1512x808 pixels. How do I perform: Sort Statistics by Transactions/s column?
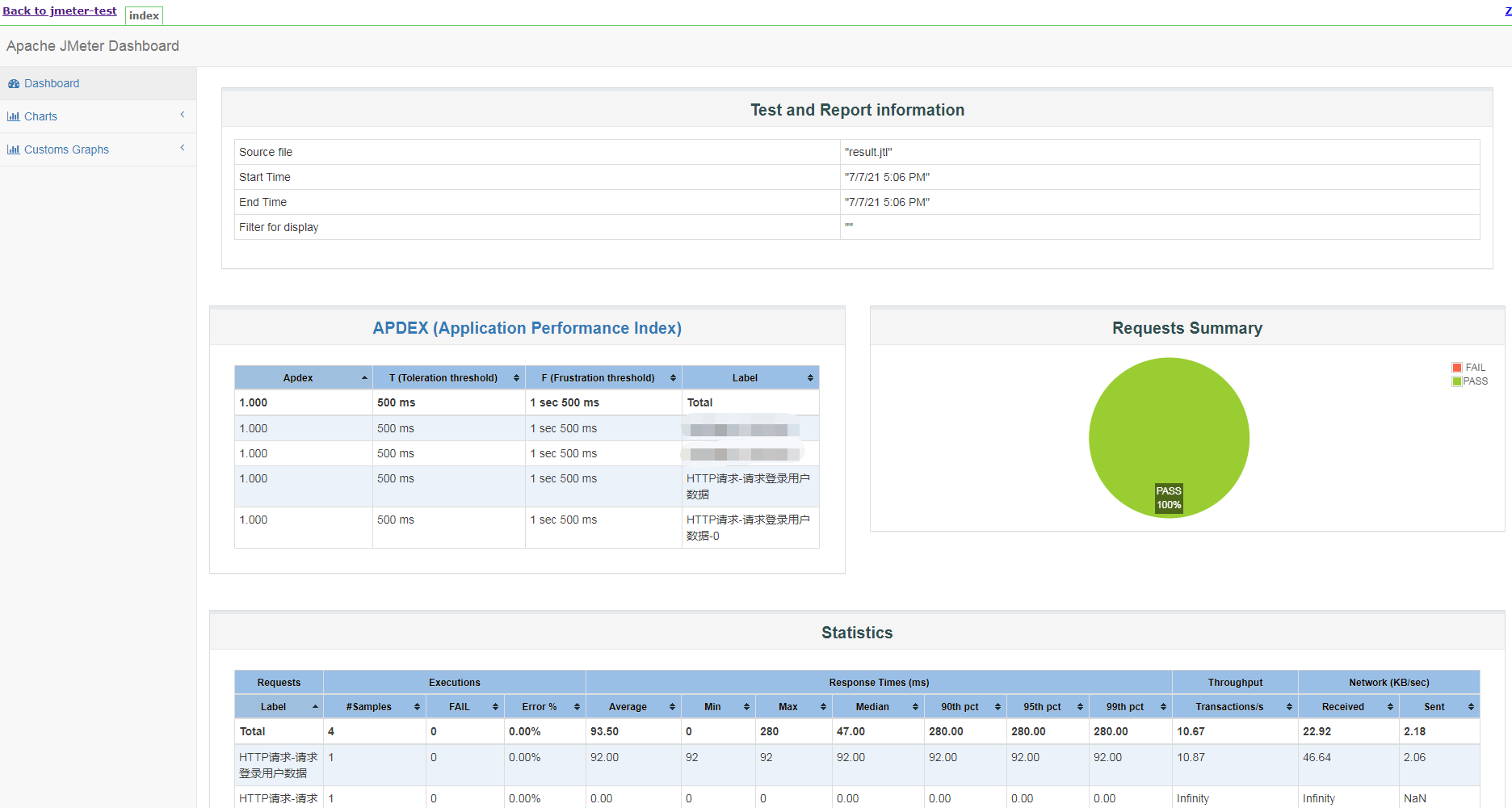(x=1235, y=706)
